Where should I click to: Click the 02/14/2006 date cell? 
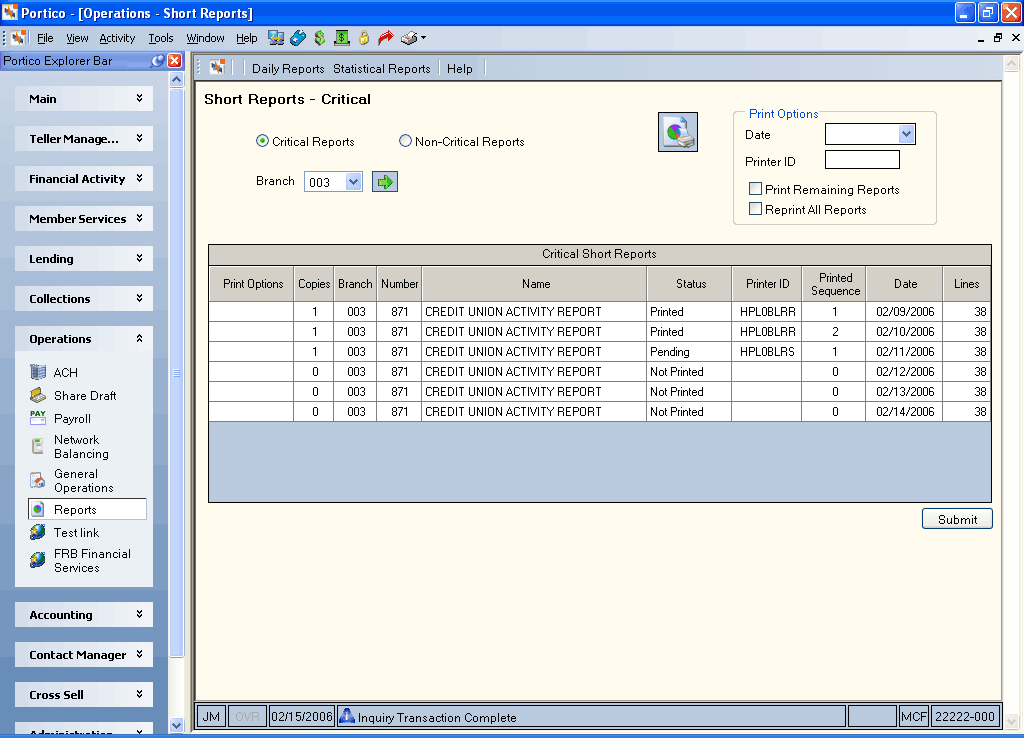(x=904, y=411)
